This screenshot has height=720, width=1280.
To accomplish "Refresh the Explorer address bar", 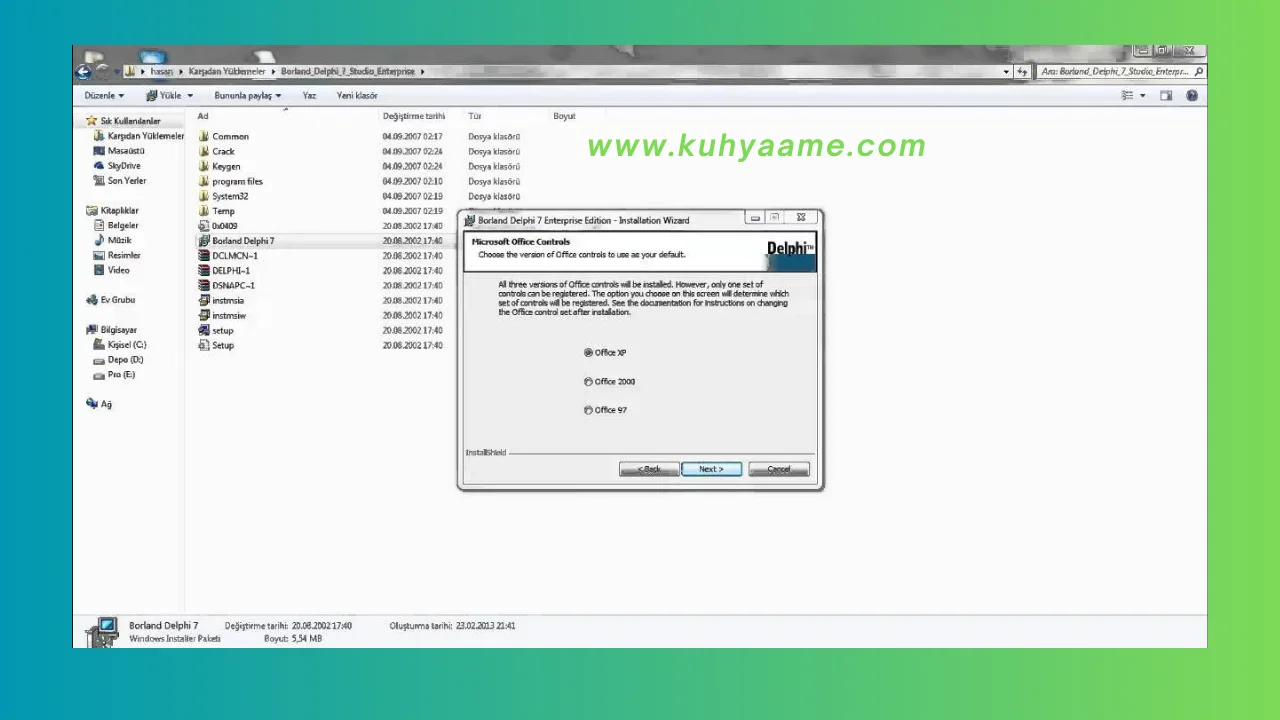I will pyautogui.click(x=1022, y=72).
